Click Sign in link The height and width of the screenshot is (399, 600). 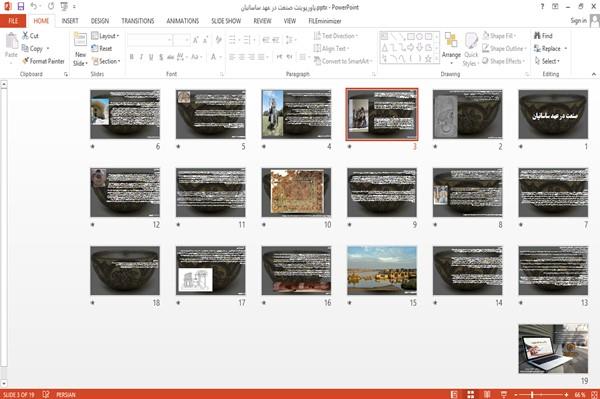[578, 21]
